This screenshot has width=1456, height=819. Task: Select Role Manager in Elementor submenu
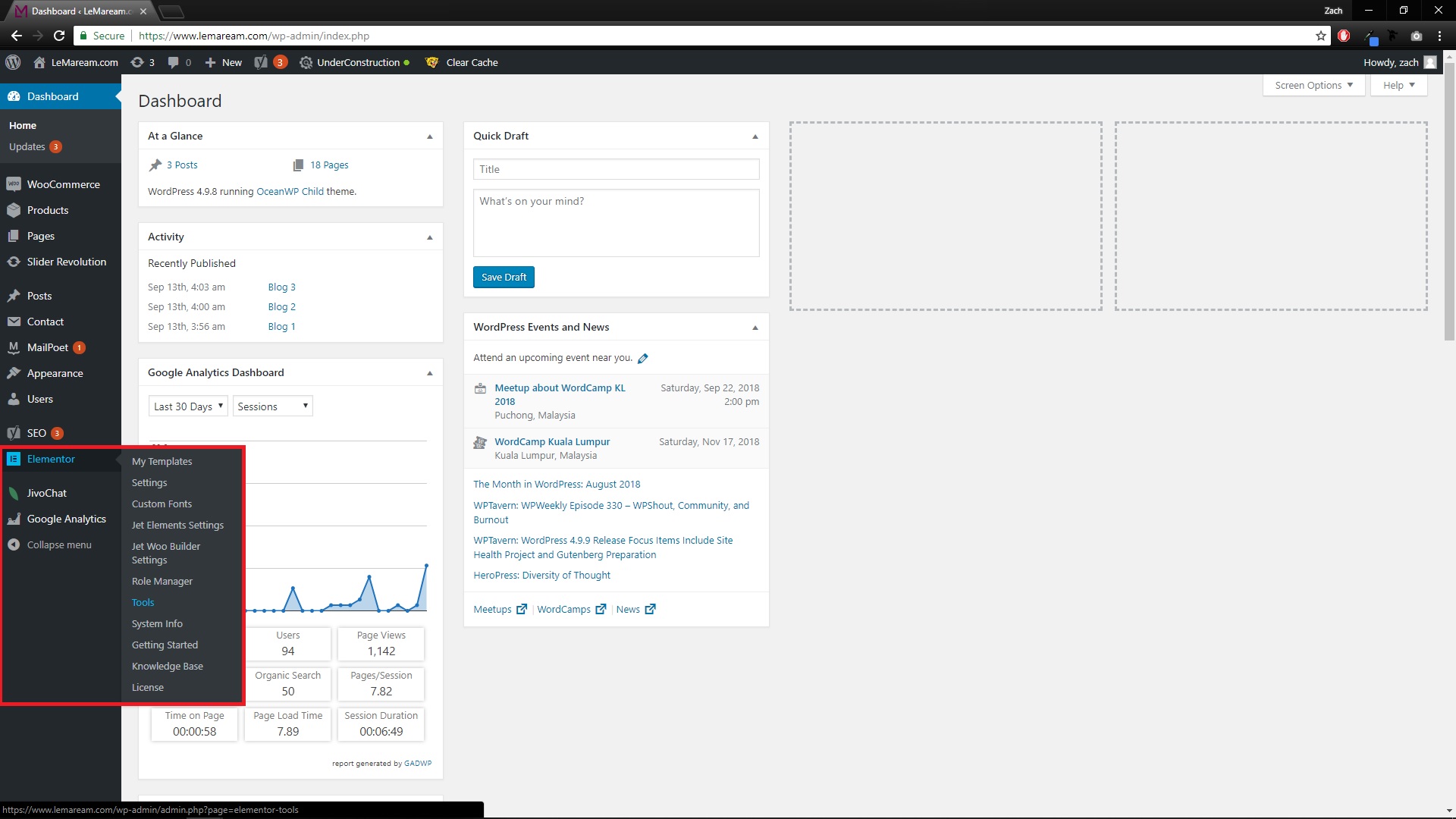162,582
